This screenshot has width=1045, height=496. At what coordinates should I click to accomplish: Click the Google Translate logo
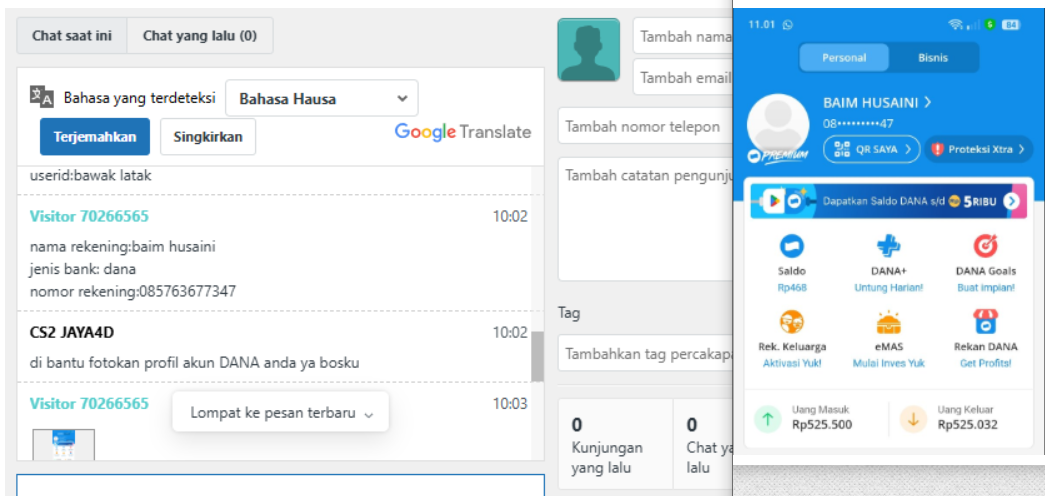[x=463, y=132]
